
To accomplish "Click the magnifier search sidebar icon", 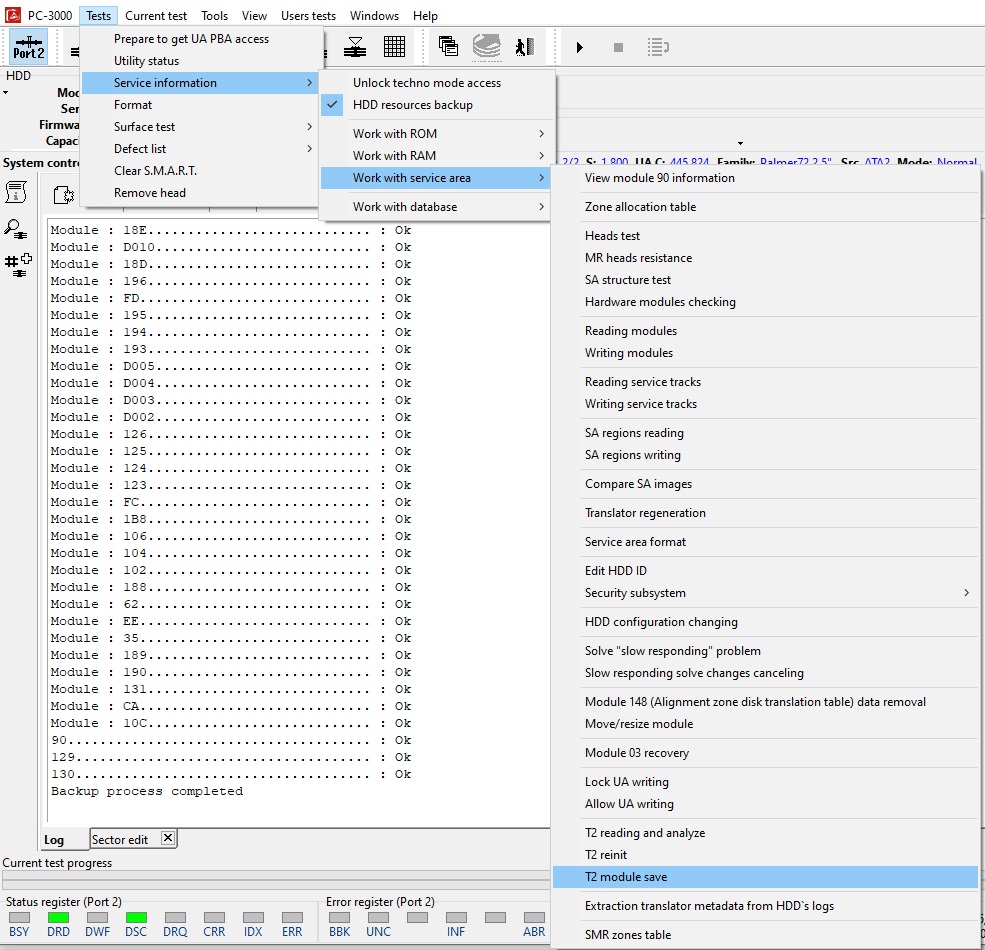I will pos(17,230).
